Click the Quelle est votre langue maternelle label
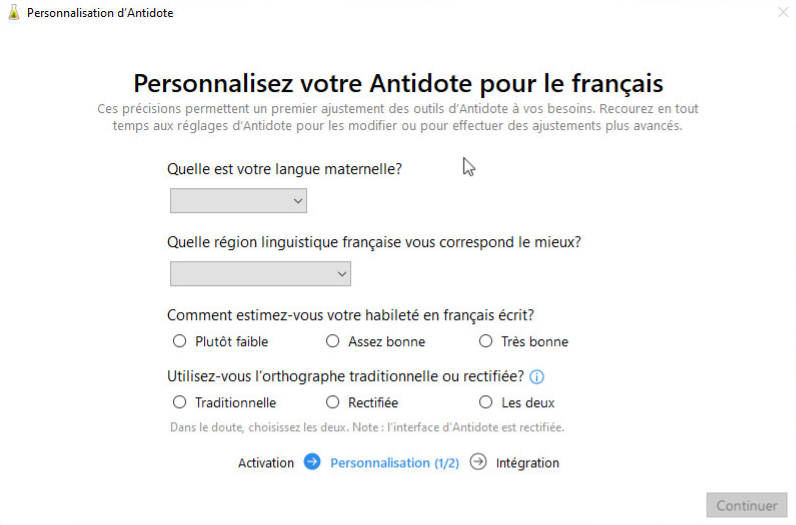The height and width of the screenshot is (525, 796). (284, 169)
